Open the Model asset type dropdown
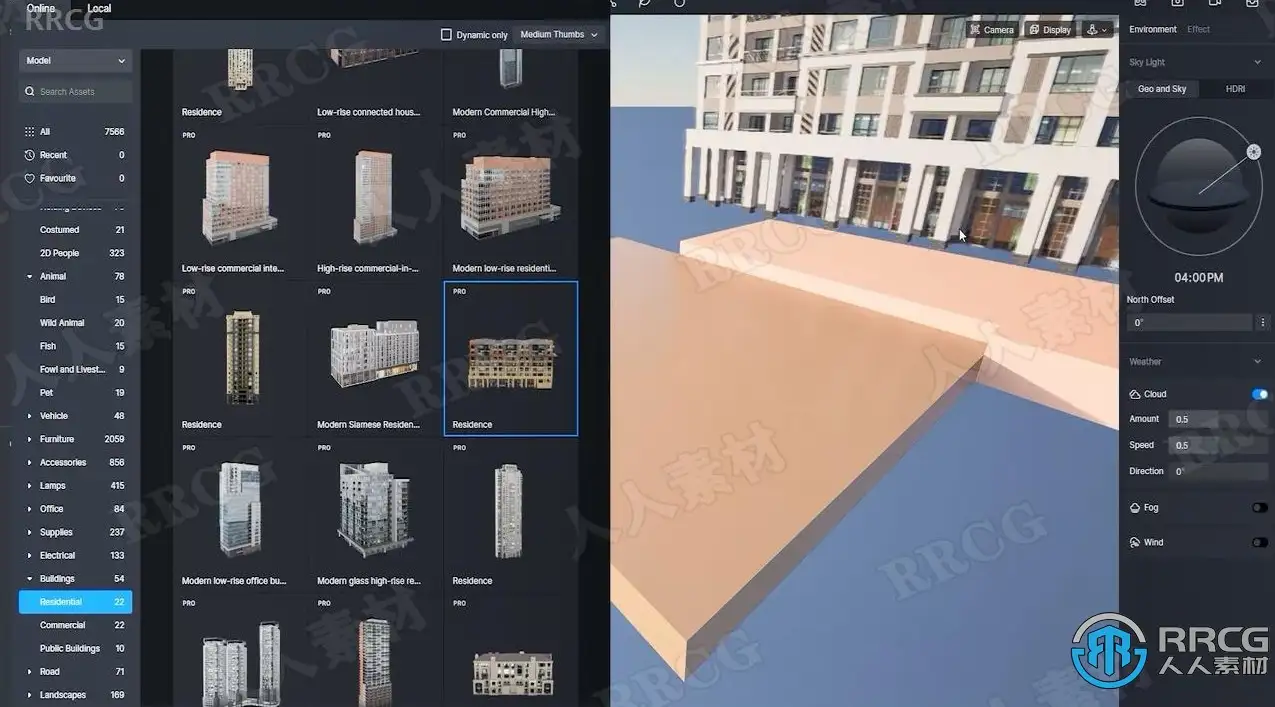1275x707 pixels. [75, 61]
